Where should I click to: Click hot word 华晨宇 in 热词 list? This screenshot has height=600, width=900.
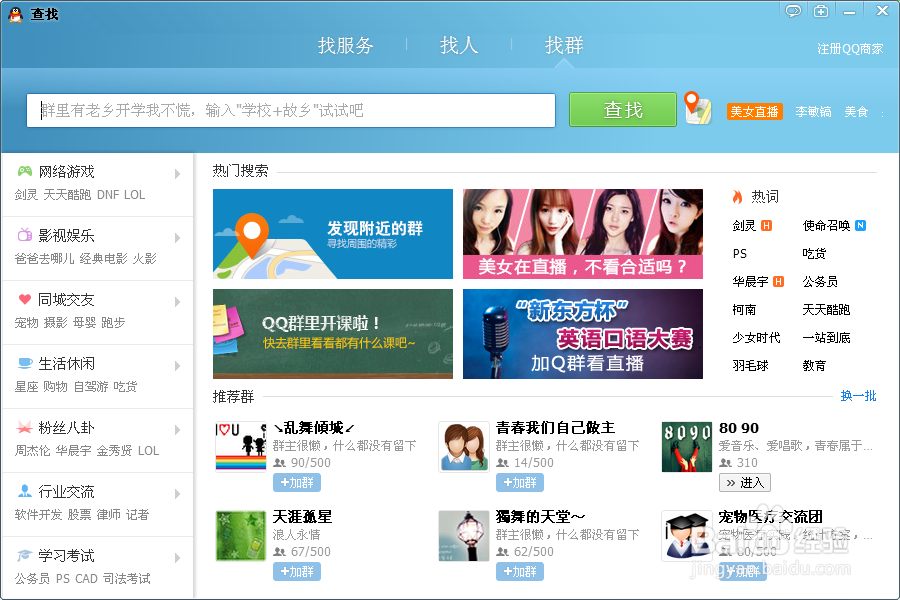[x=750, y=281]
